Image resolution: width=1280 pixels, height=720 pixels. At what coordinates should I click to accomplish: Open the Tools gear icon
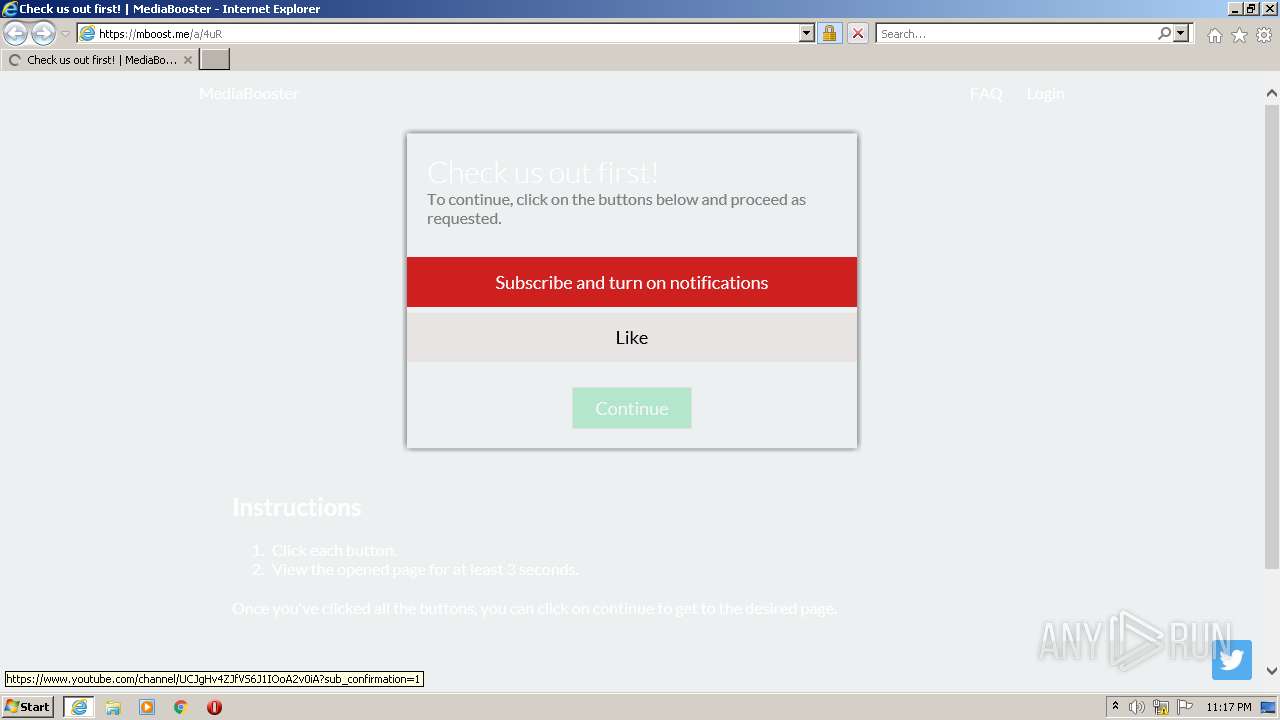coord(1264,35)
